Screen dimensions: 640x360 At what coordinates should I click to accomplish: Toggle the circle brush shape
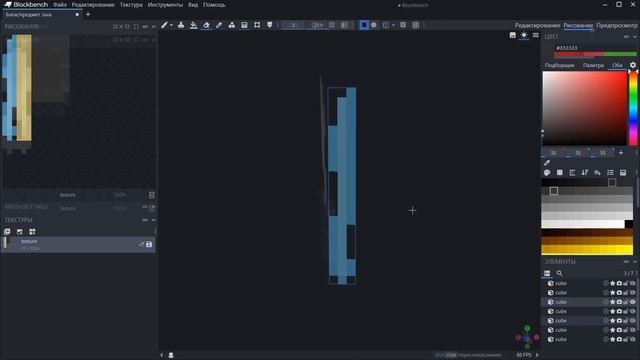(x=373, y=25)
